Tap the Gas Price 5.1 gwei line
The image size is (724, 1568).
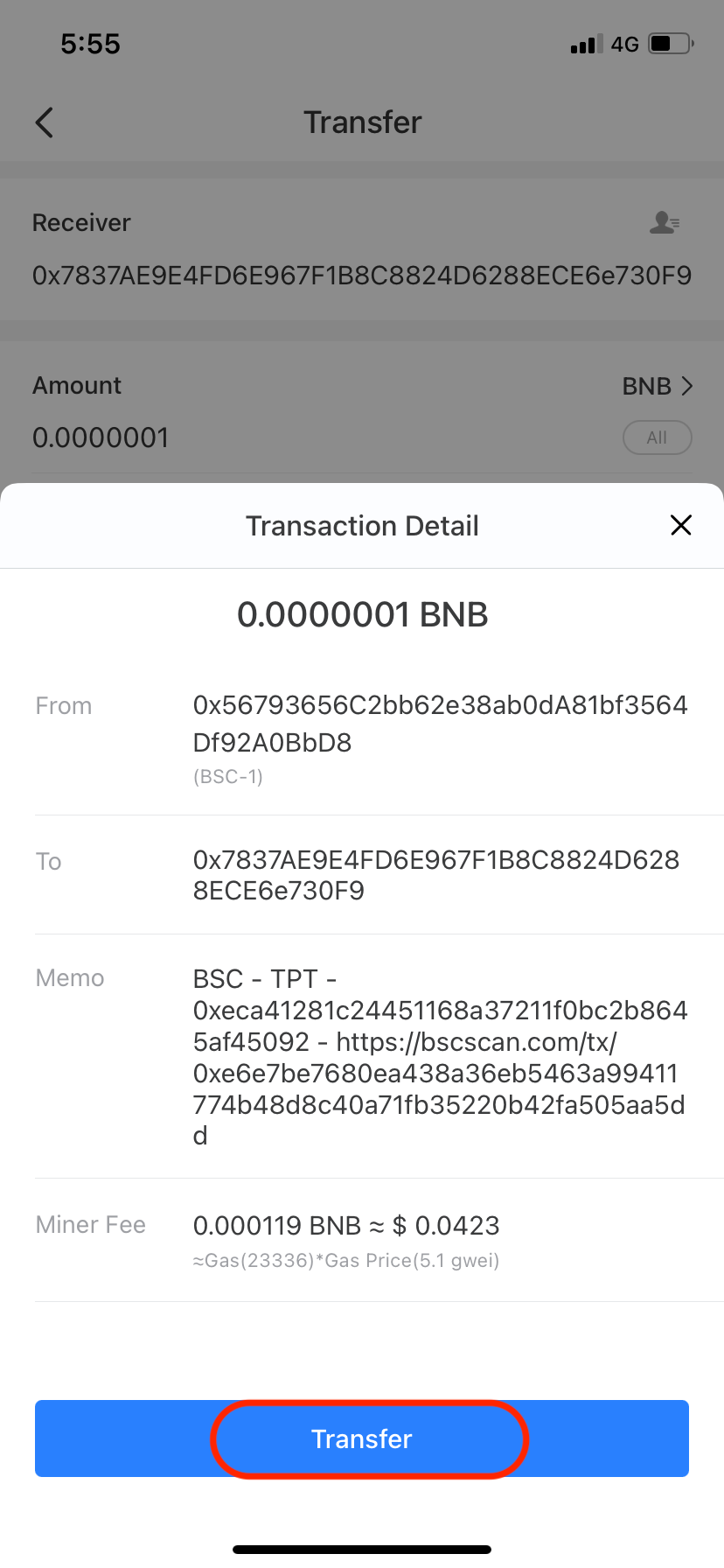346,1261
